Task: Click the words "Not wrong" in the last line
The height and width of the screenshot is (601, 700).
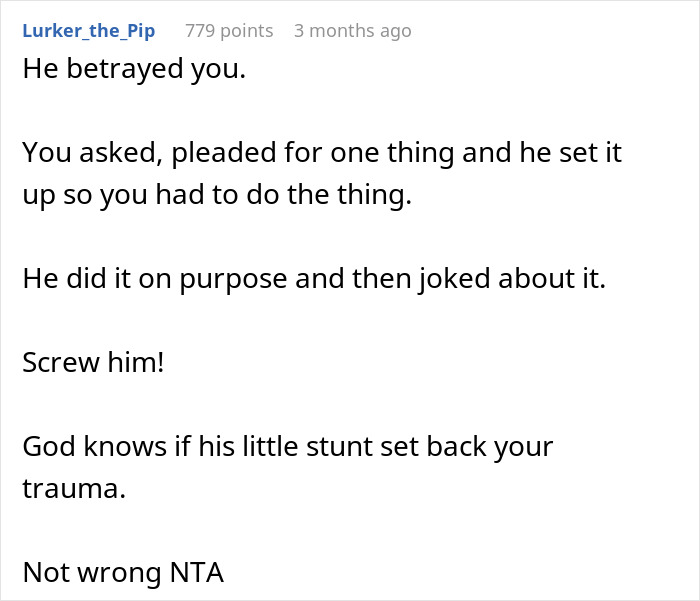Action: point(91,571)
